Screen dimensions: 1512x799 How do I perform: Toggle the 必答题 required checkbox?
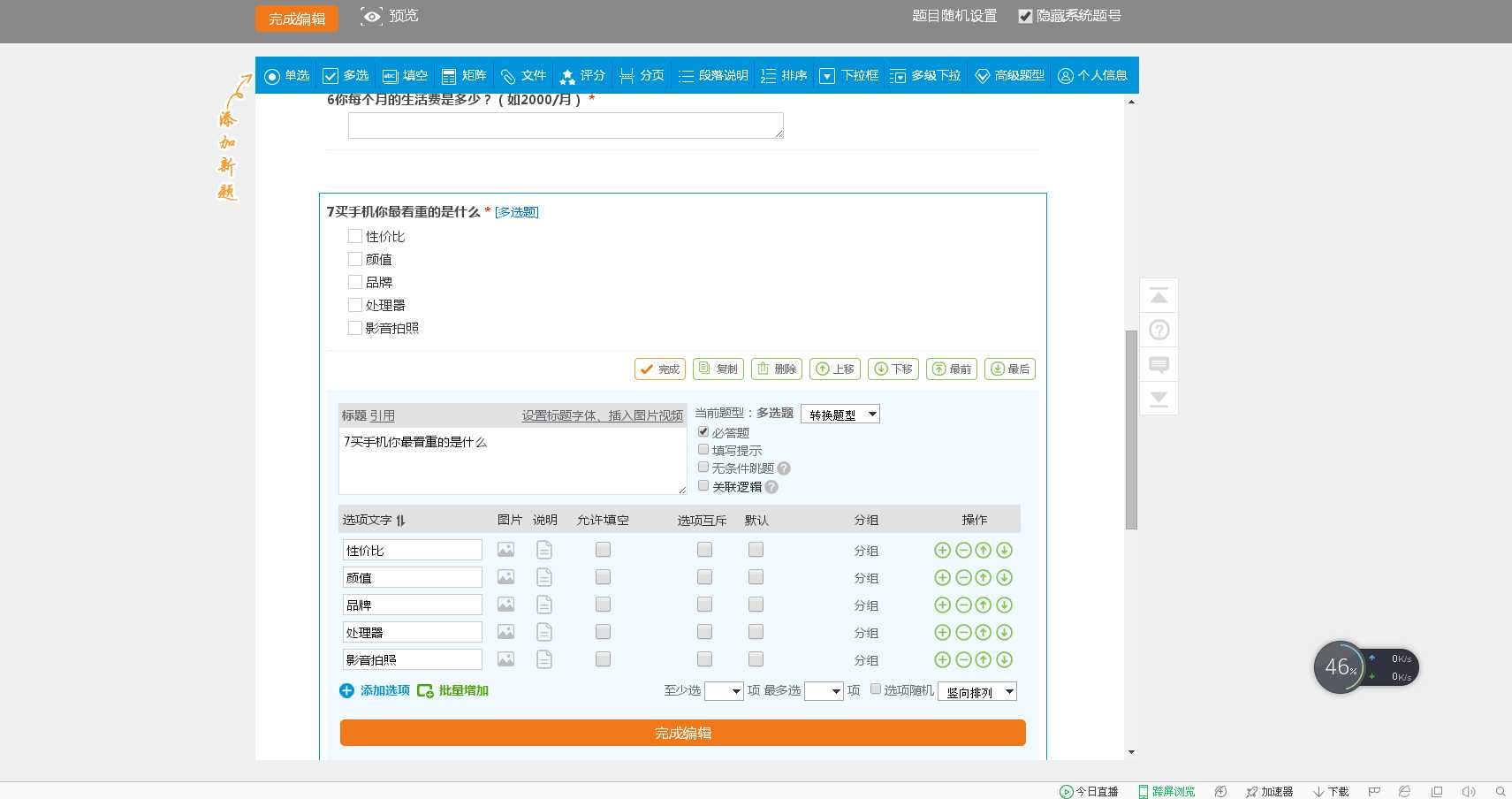(x=703, y=432)
